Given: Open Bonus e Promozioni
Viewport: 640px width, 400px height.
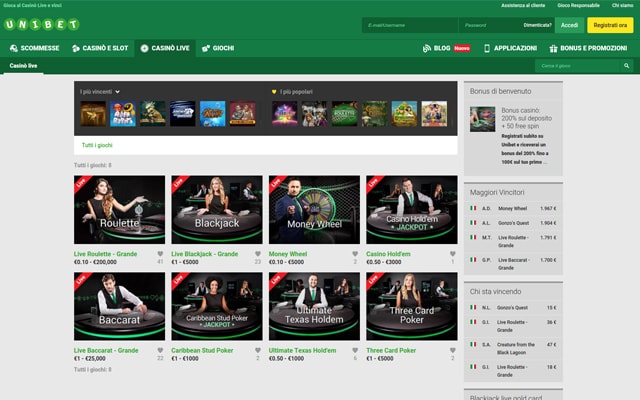Looking at the screenshot, I should tap(588, 48).
